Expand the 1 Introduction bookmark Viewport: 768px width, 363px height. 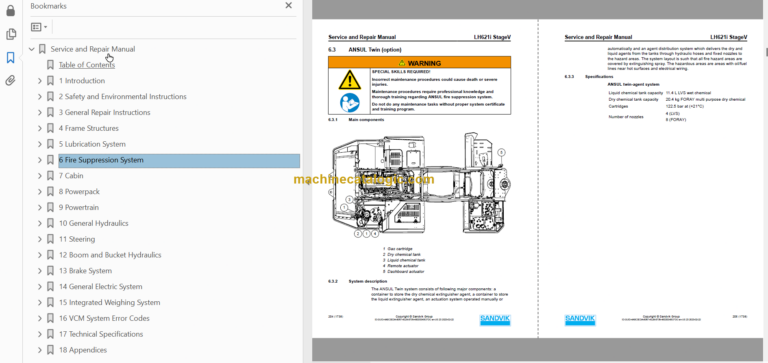tap(40, 81)
